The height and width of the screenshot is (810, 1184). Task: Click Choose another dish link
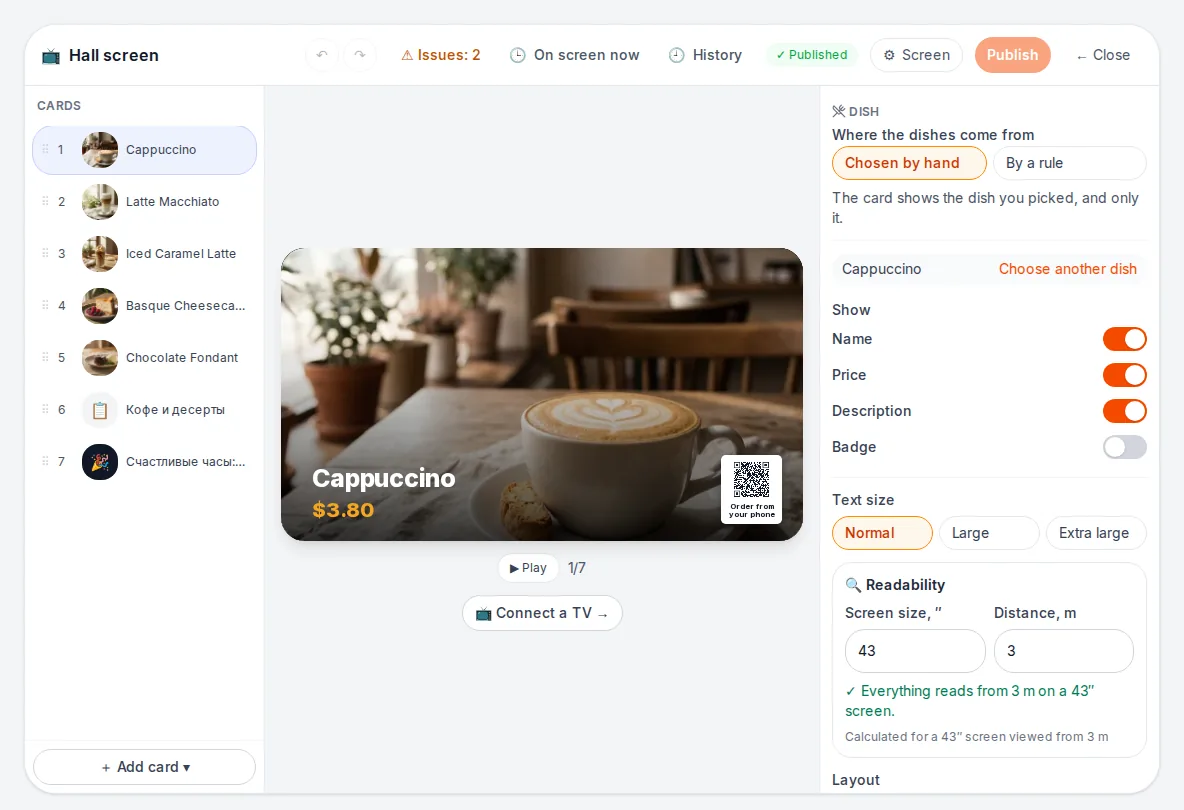tap(1067, 269)
